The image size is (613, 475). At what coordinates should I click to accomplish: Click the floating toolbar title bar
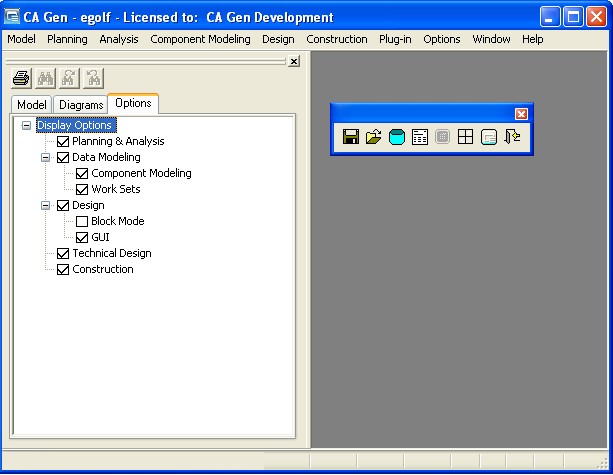(x=423, y=114)
